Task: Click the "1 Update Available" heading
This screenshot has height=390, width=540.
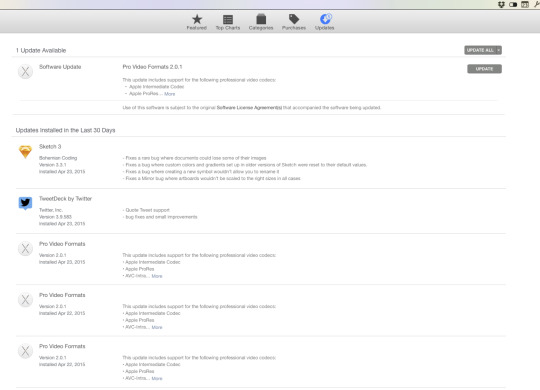Action: 41,50
